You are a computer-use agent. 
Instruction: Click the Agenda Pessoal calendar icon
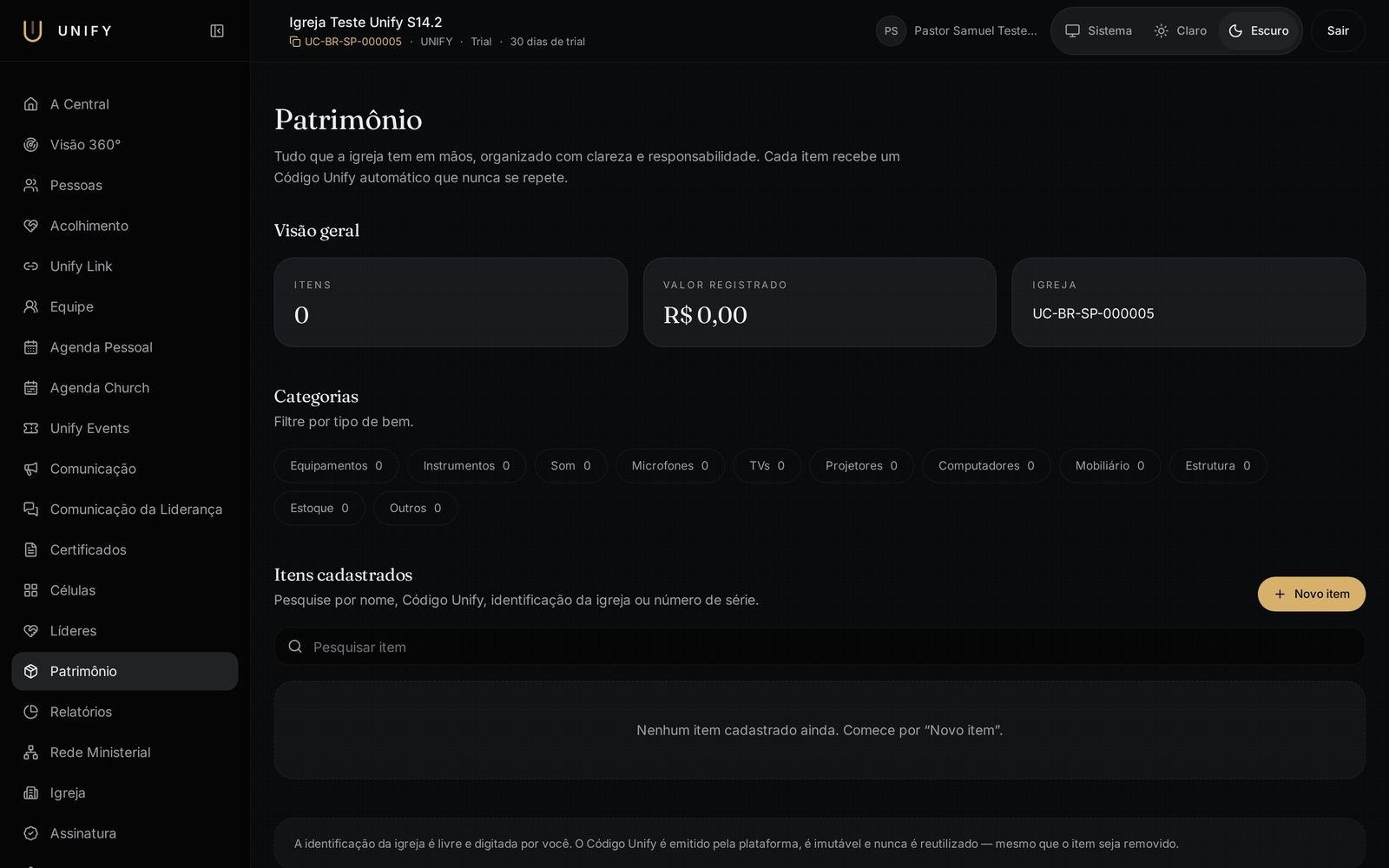[x=31, y=347]
